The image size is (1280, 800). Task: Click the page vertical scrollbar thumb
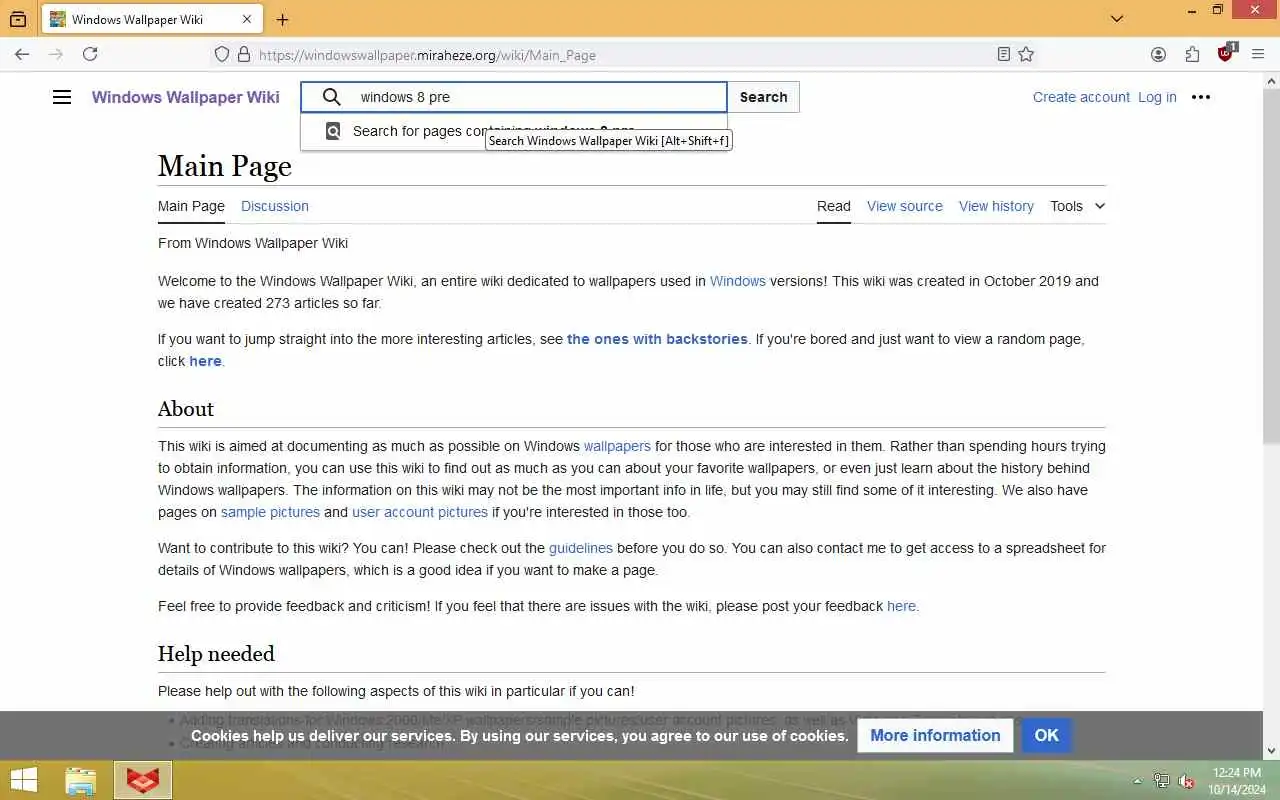[1271, 265]
